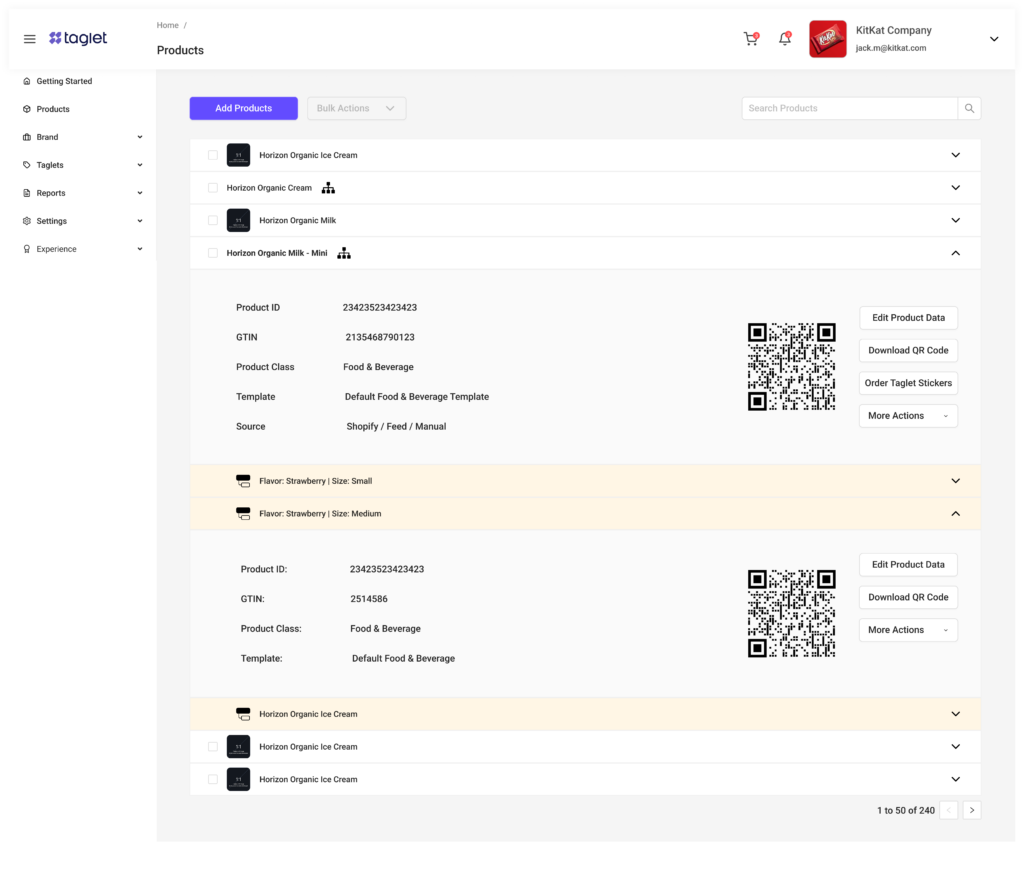
Task: Click Download QR Code for Medium variant
Action: coord(908,597)
